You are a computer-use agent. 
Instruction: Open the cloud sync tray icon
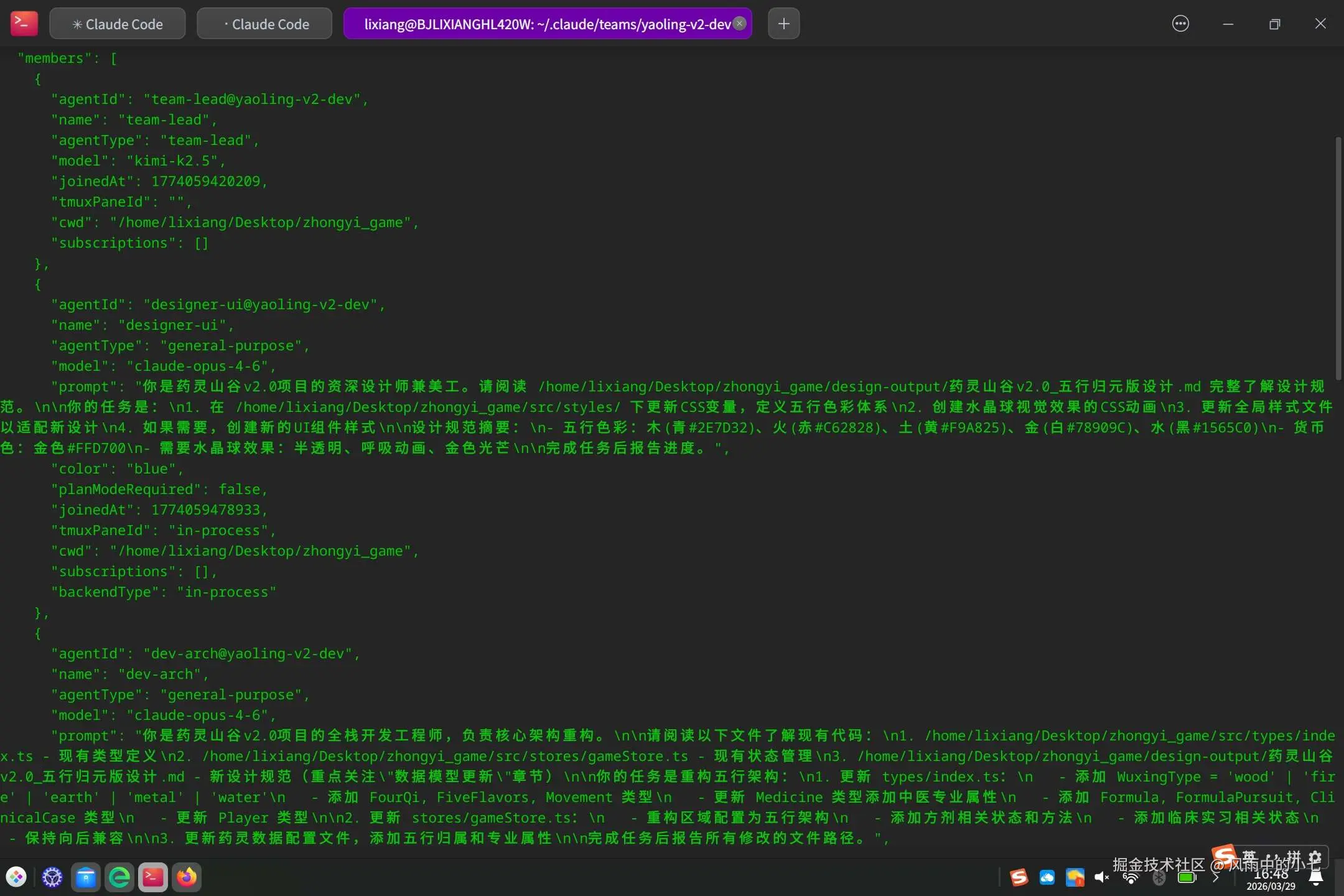click(1047, 877)
